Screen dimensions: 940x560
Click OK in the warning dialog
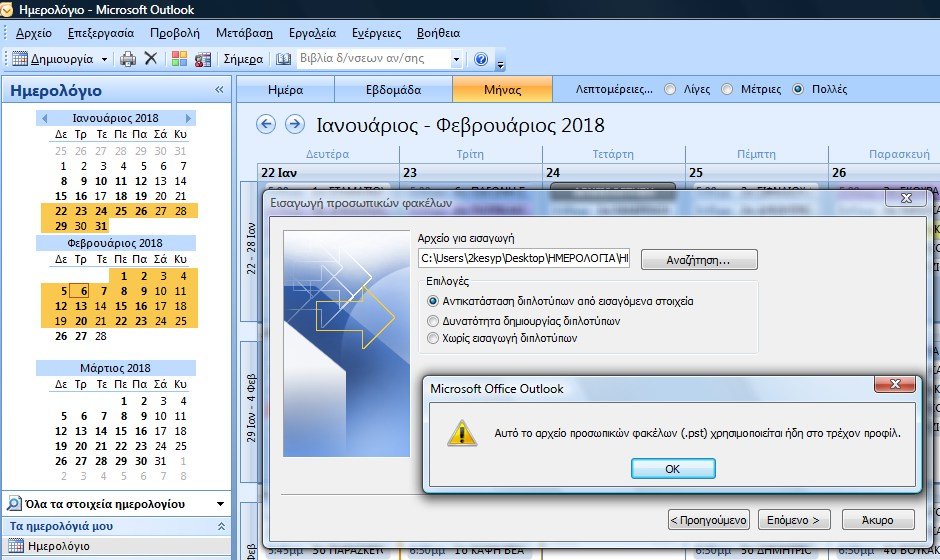[x=673, y=469]
